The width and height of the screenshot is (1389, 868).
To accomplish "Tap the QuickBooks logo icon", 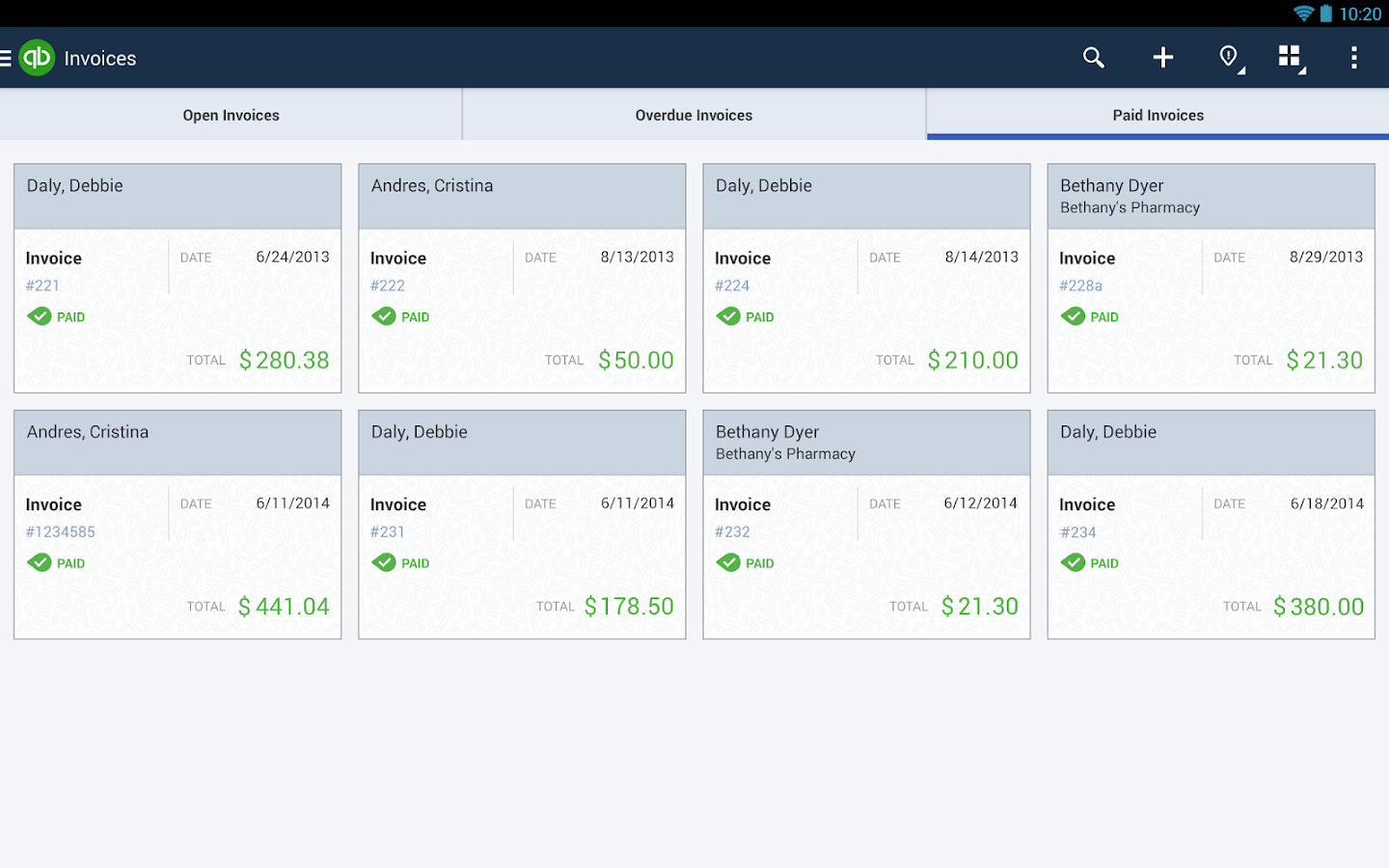I will coord(37,58).
